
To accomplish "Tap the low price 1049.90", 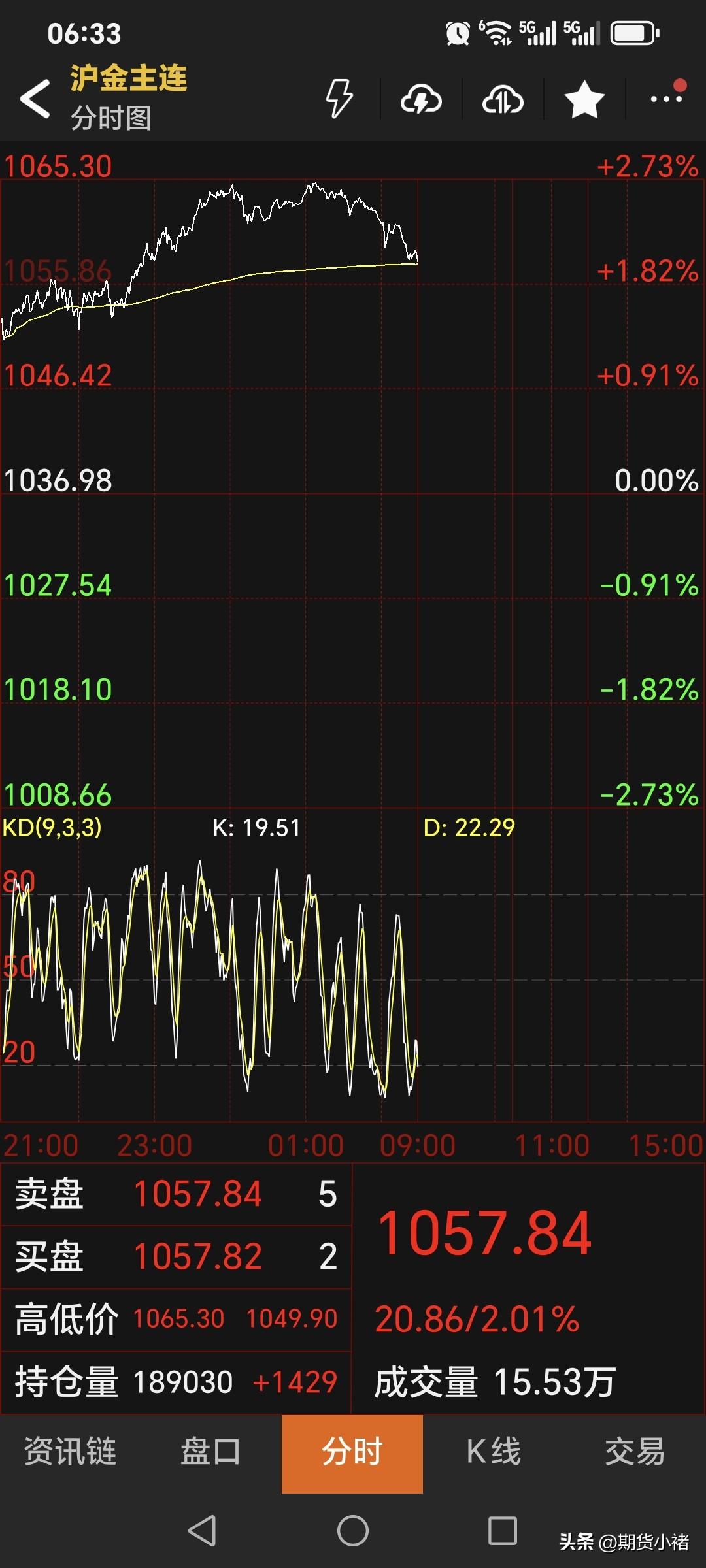I will click(292, 1318).
